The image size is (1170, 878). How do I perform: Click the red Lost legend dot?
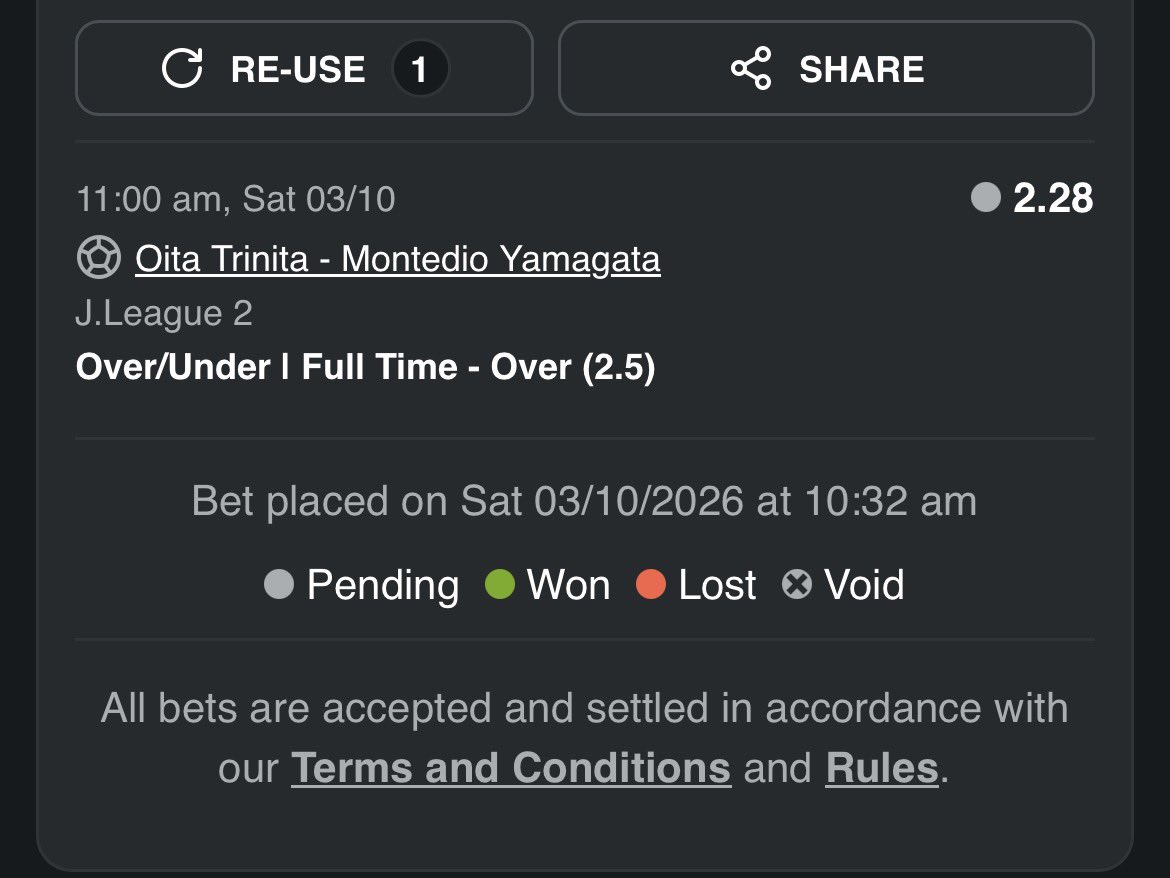click(651, 584)
